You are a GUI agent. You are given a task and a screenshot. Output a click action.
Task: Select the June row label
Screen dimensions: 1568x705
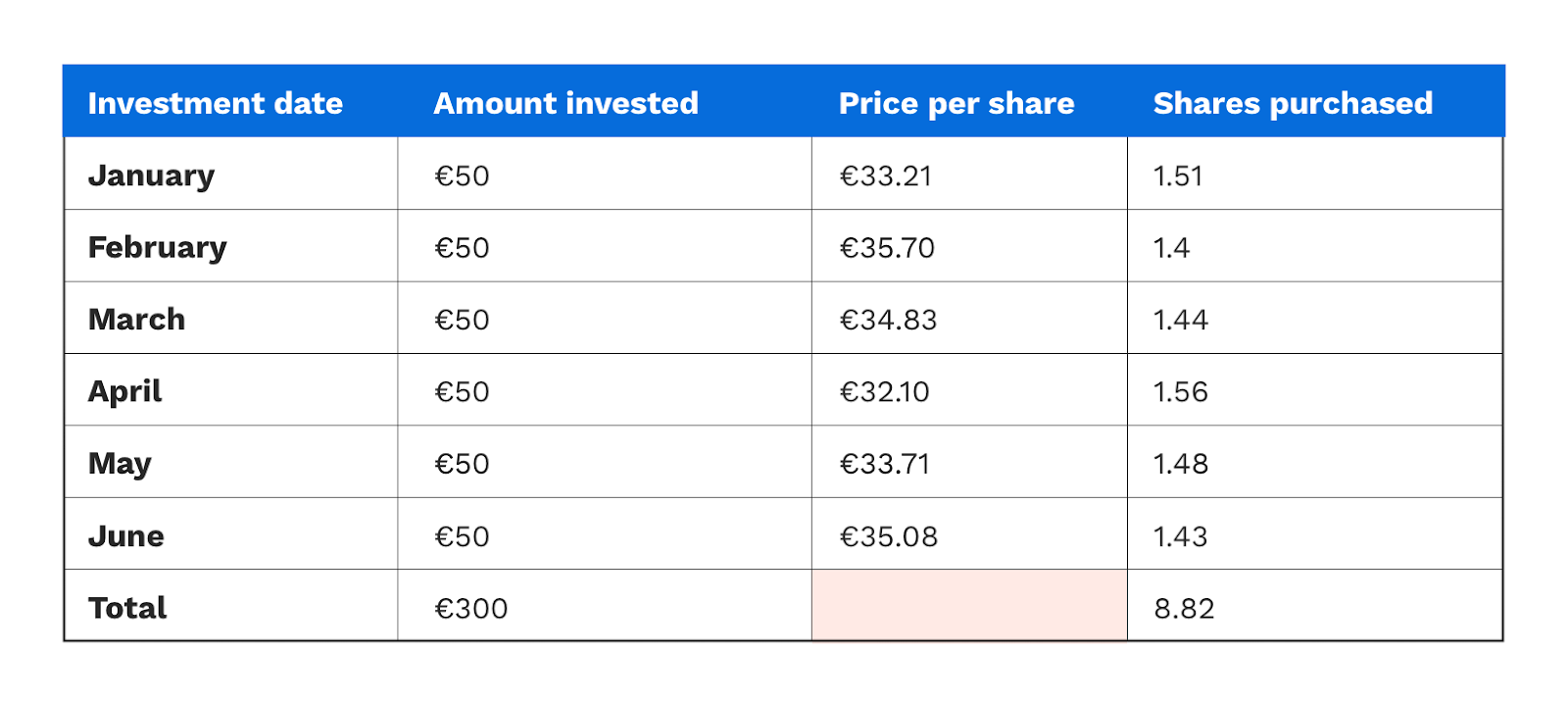click(125, 536)
